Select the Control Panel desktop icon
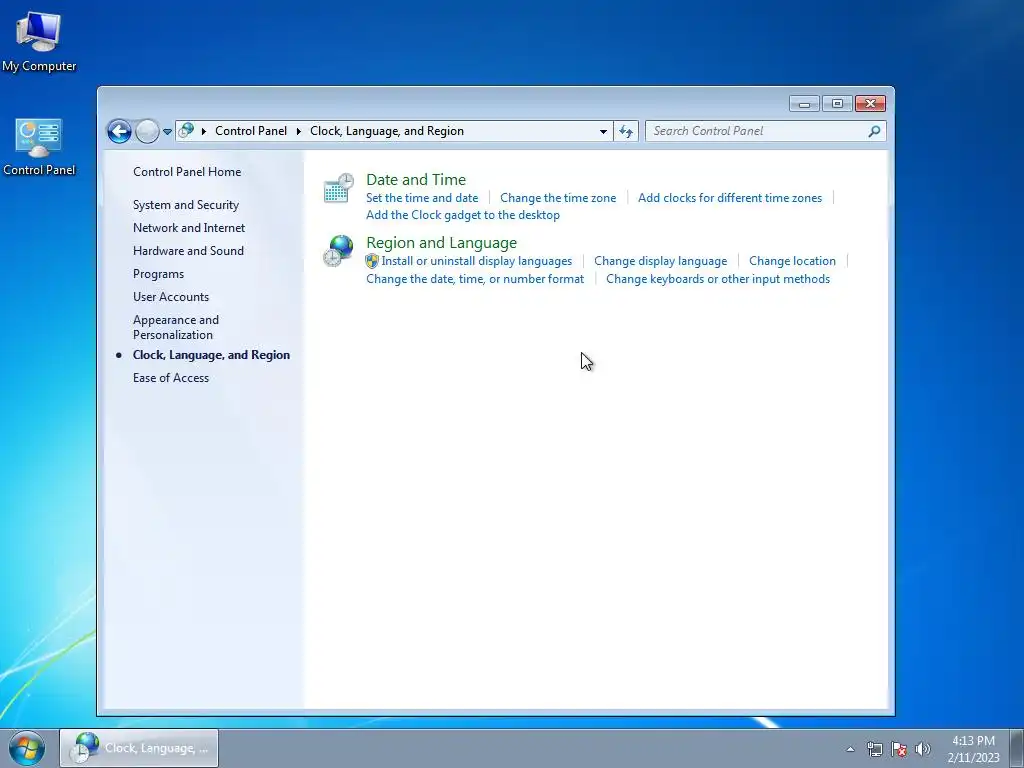The image size is (1024, 768). (39, 148)
